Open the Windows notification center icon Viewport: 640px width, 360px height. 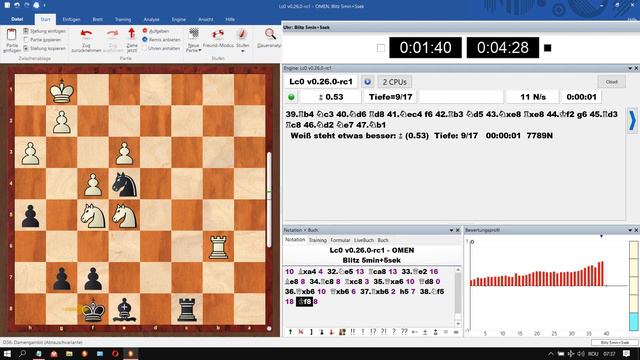627,353
